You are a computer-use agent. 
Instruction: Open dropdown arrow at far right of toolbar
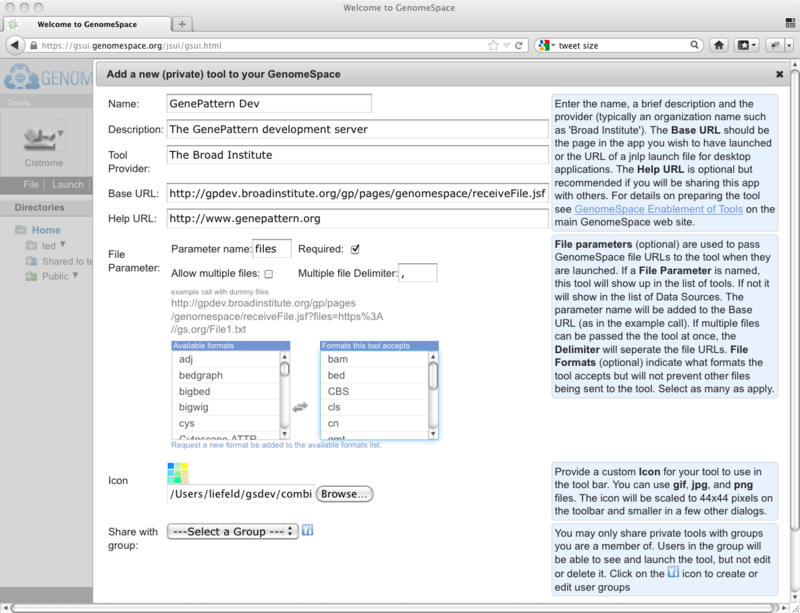pyautogui.click(x=789, y=45)
